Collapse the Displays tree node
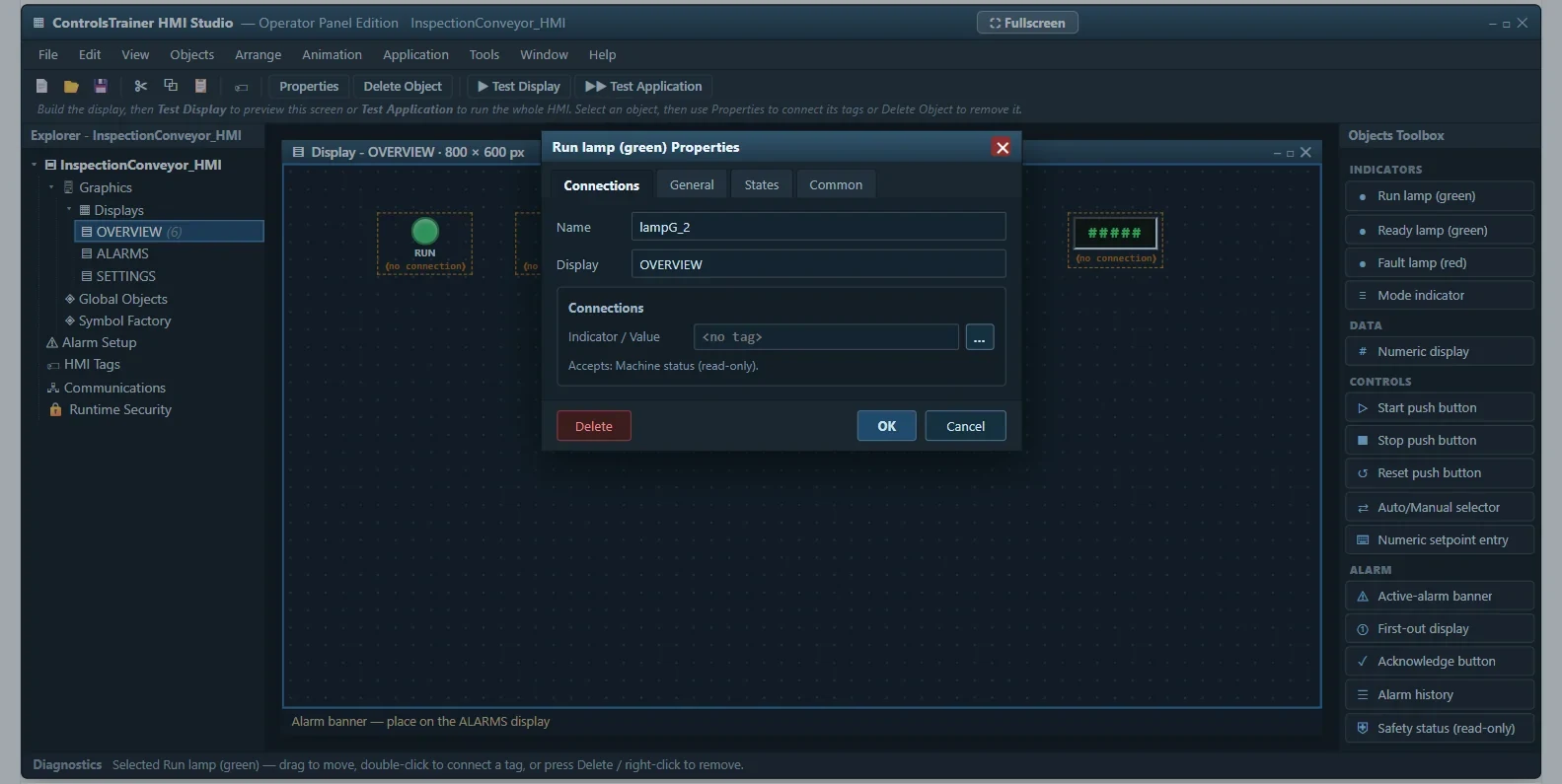Viewport: 1562px width, 784px height. click(69, 210)
